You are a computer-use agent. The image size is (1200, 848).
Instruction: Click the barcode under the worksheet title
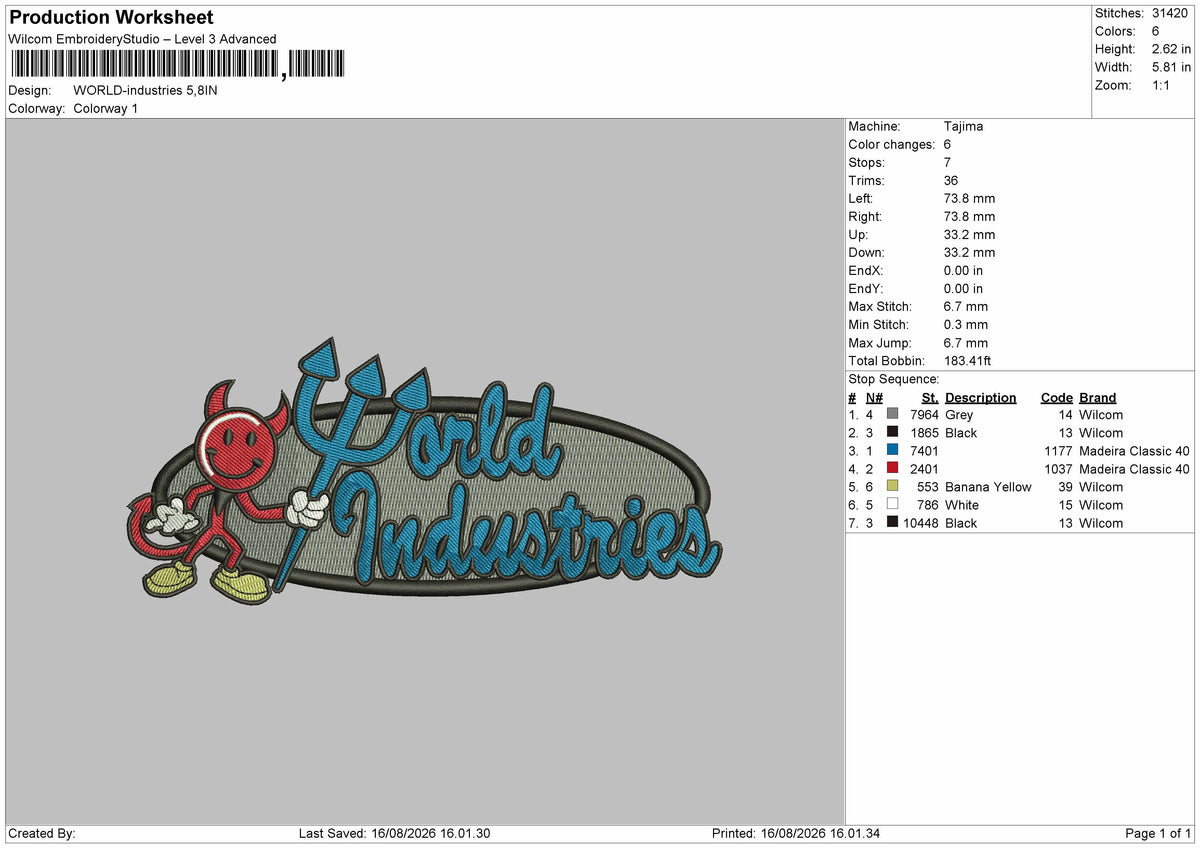(x=177, y=65)
